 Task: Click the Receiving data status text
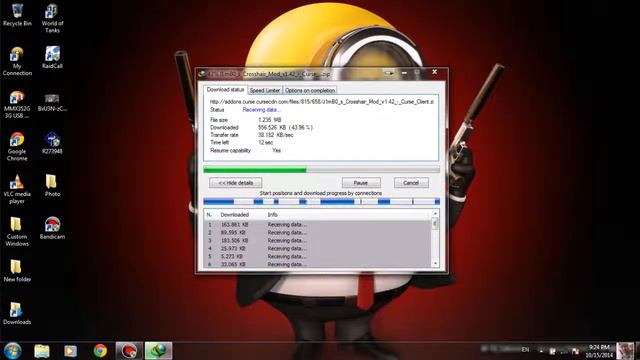(262, 110)
